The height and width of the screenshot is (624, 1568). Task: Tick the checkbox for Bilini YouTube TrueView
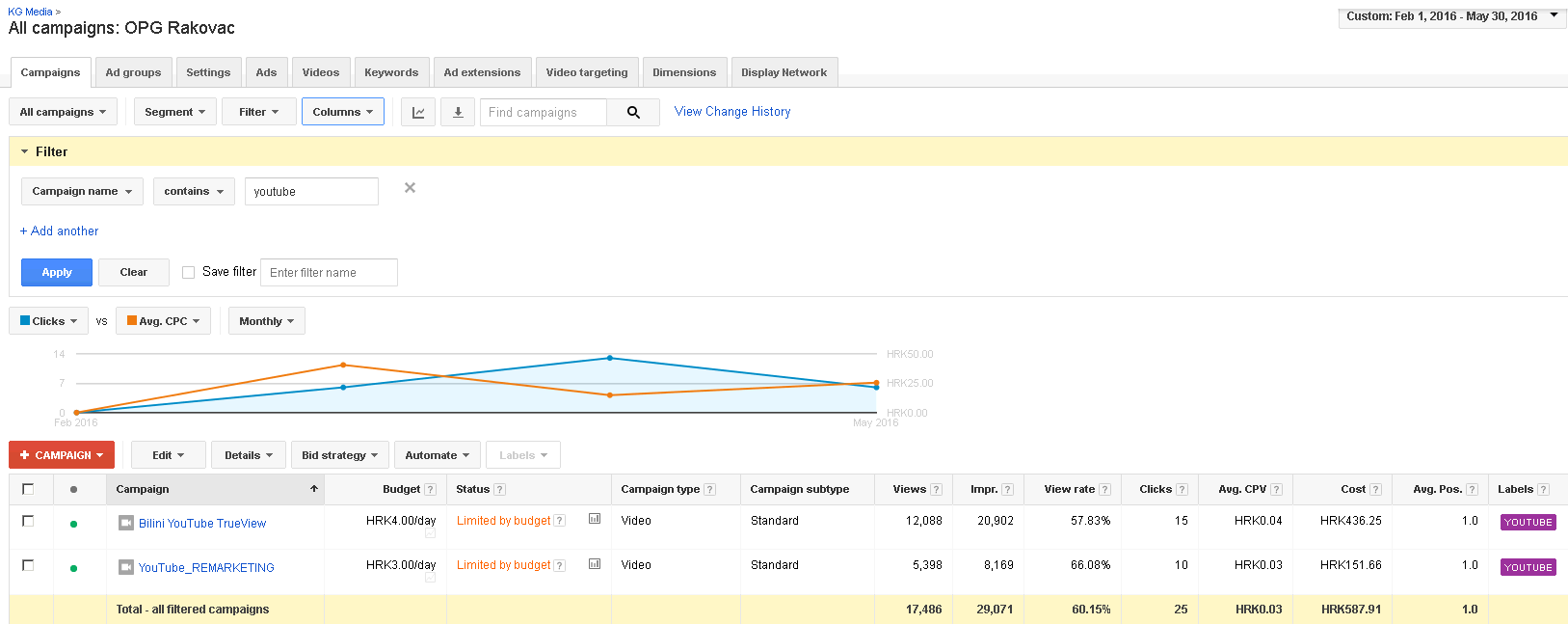tap(28, 521)
